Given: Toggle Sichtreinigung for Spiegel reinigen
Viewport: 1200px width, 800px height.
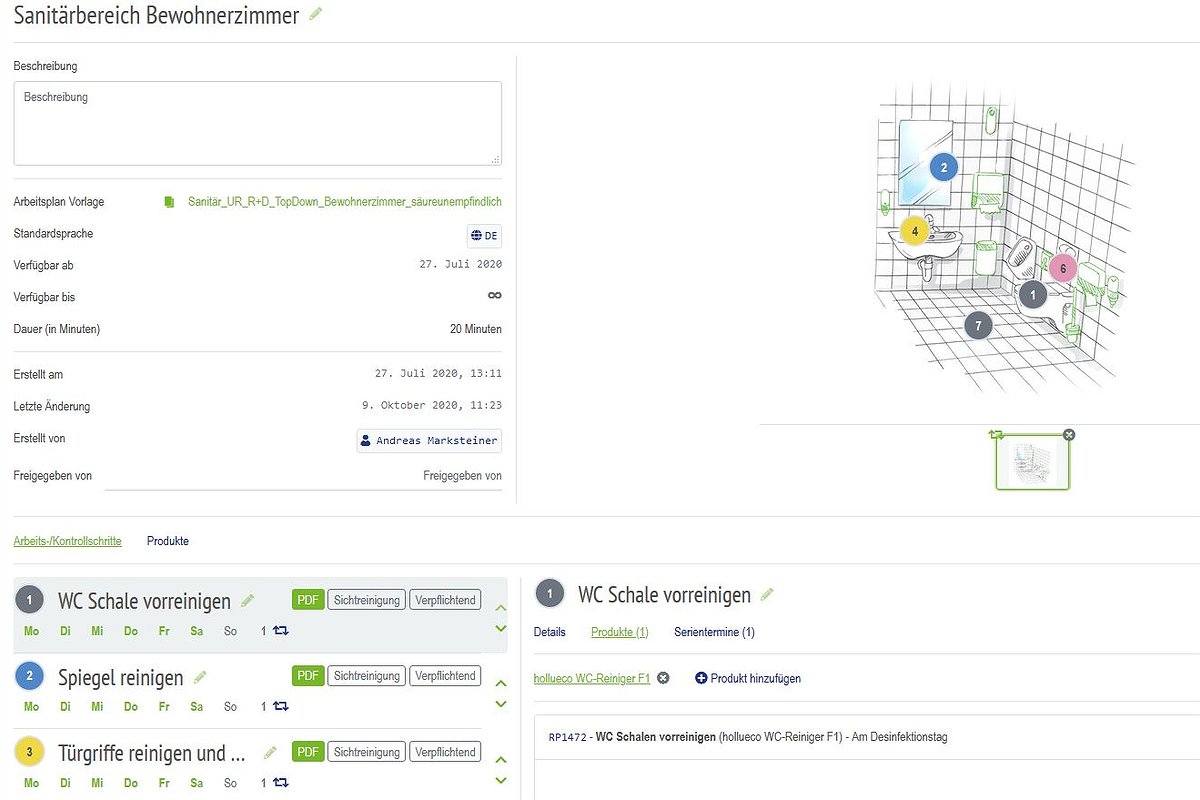Looking at the screenshot, I should (x=366, y=676).
